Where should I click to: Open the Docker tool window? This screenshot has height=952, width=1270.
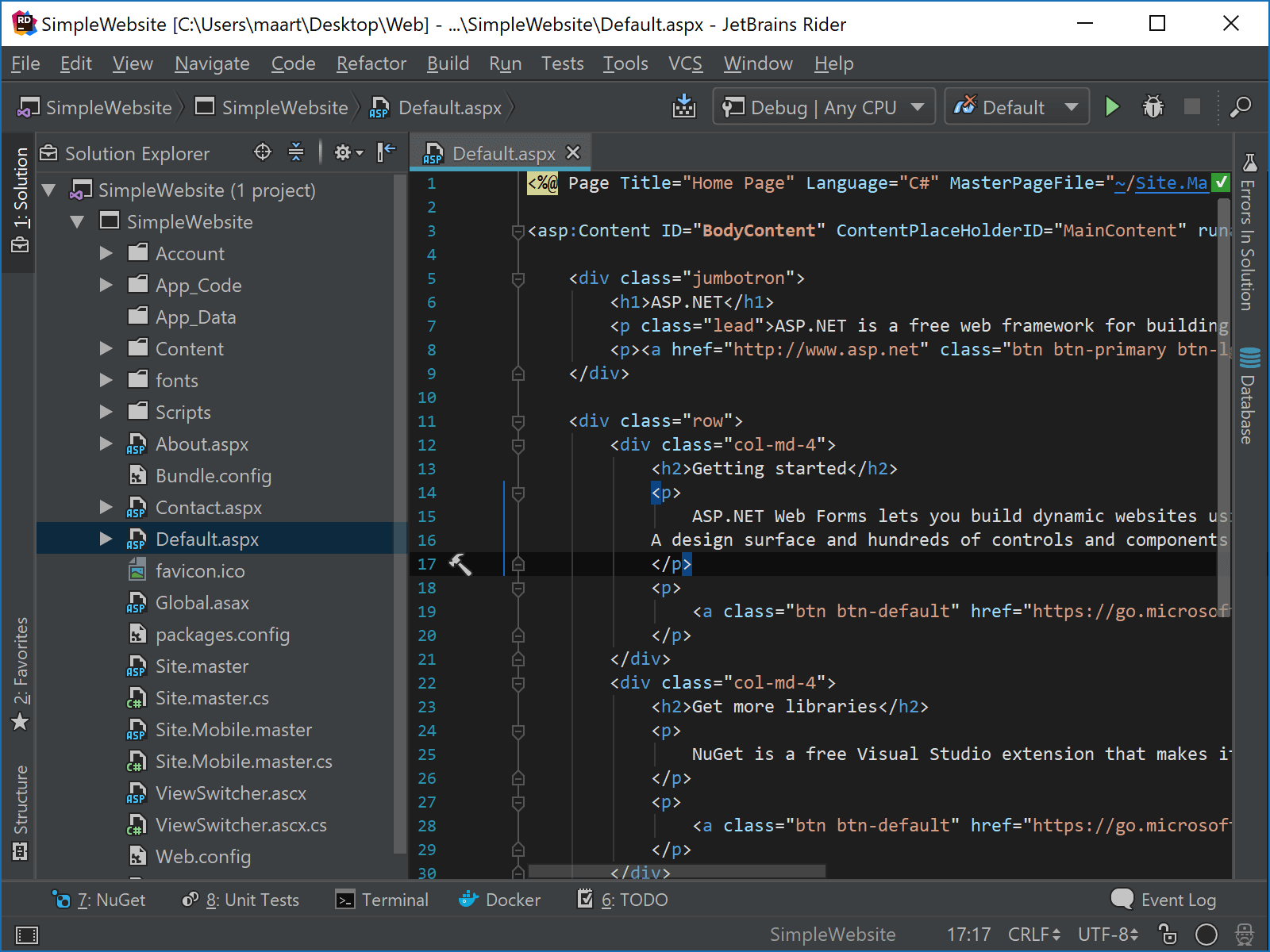(x=500, y=900)
